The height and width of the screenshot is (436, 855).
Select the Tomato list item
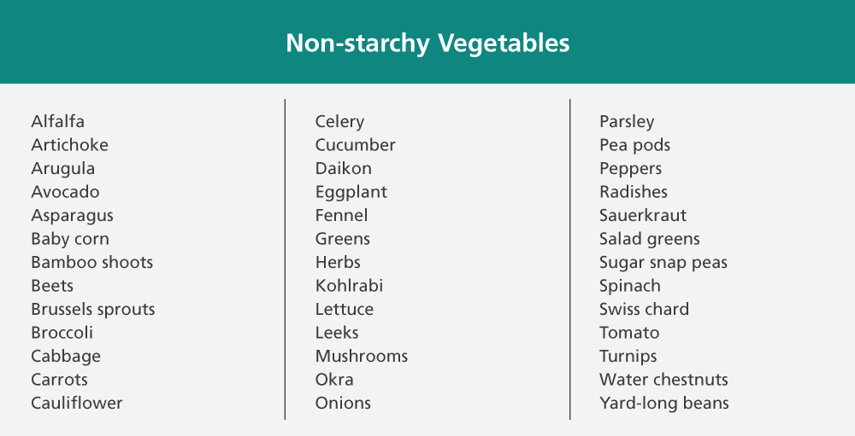(630, 332)
